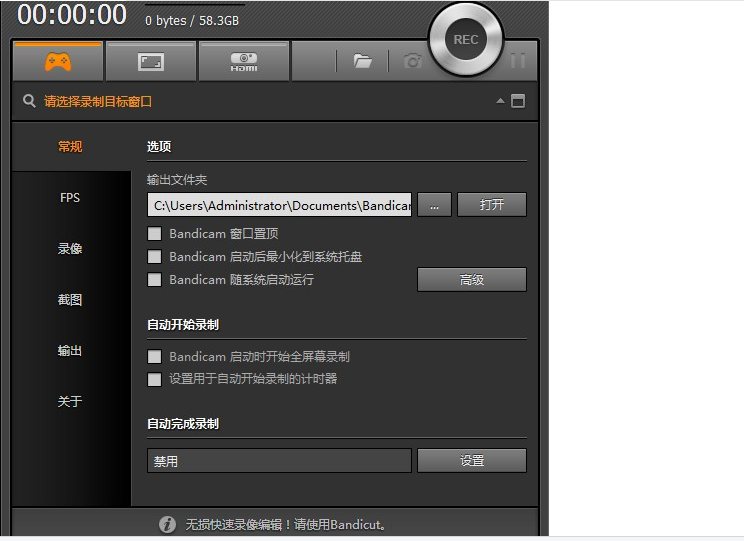
Task: Browse for output folder with ... button
Action: (434, 205)
